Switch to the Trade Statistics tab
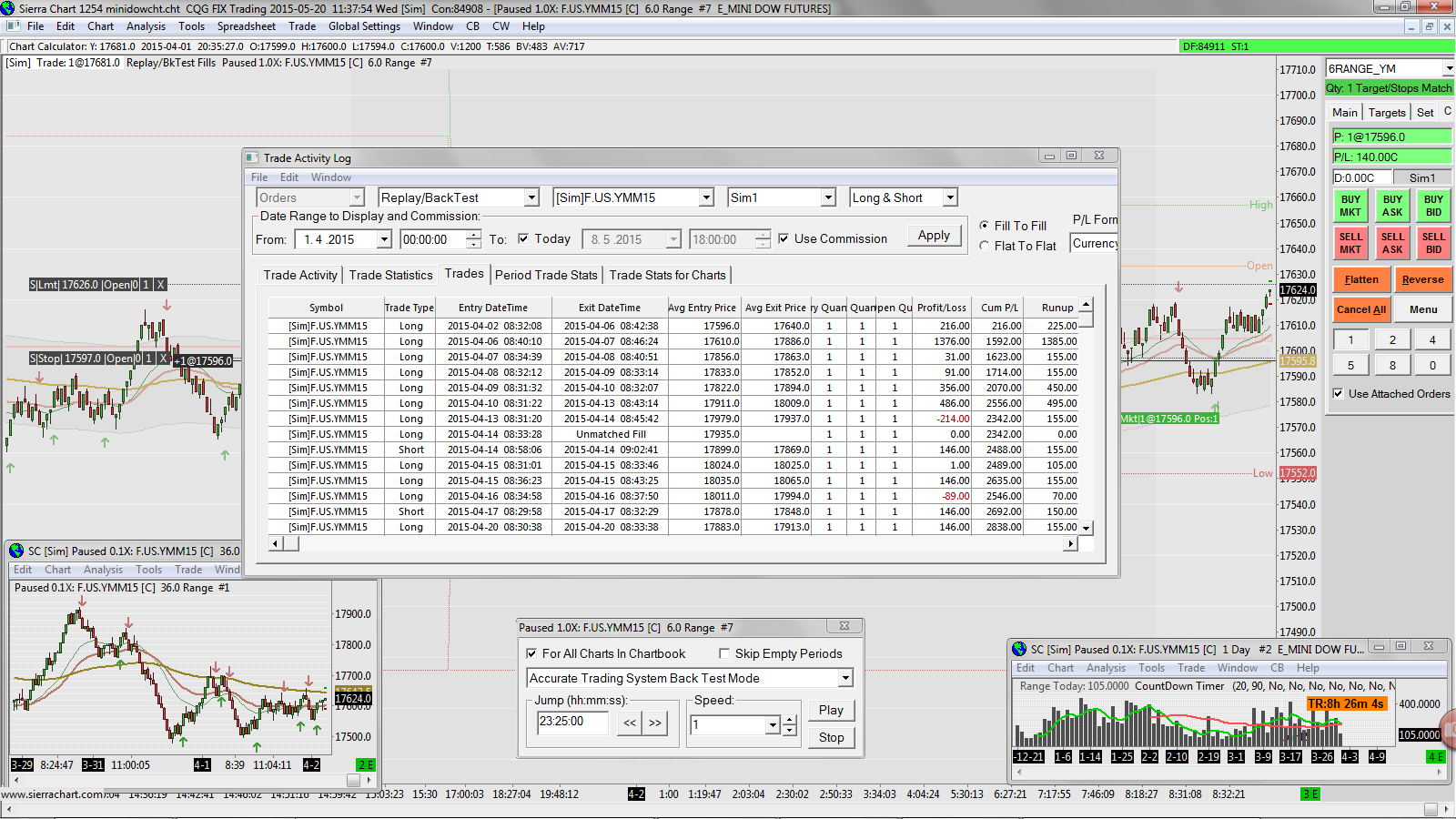The width and height of the screenshot is (1456, 819). pos(390,275)
